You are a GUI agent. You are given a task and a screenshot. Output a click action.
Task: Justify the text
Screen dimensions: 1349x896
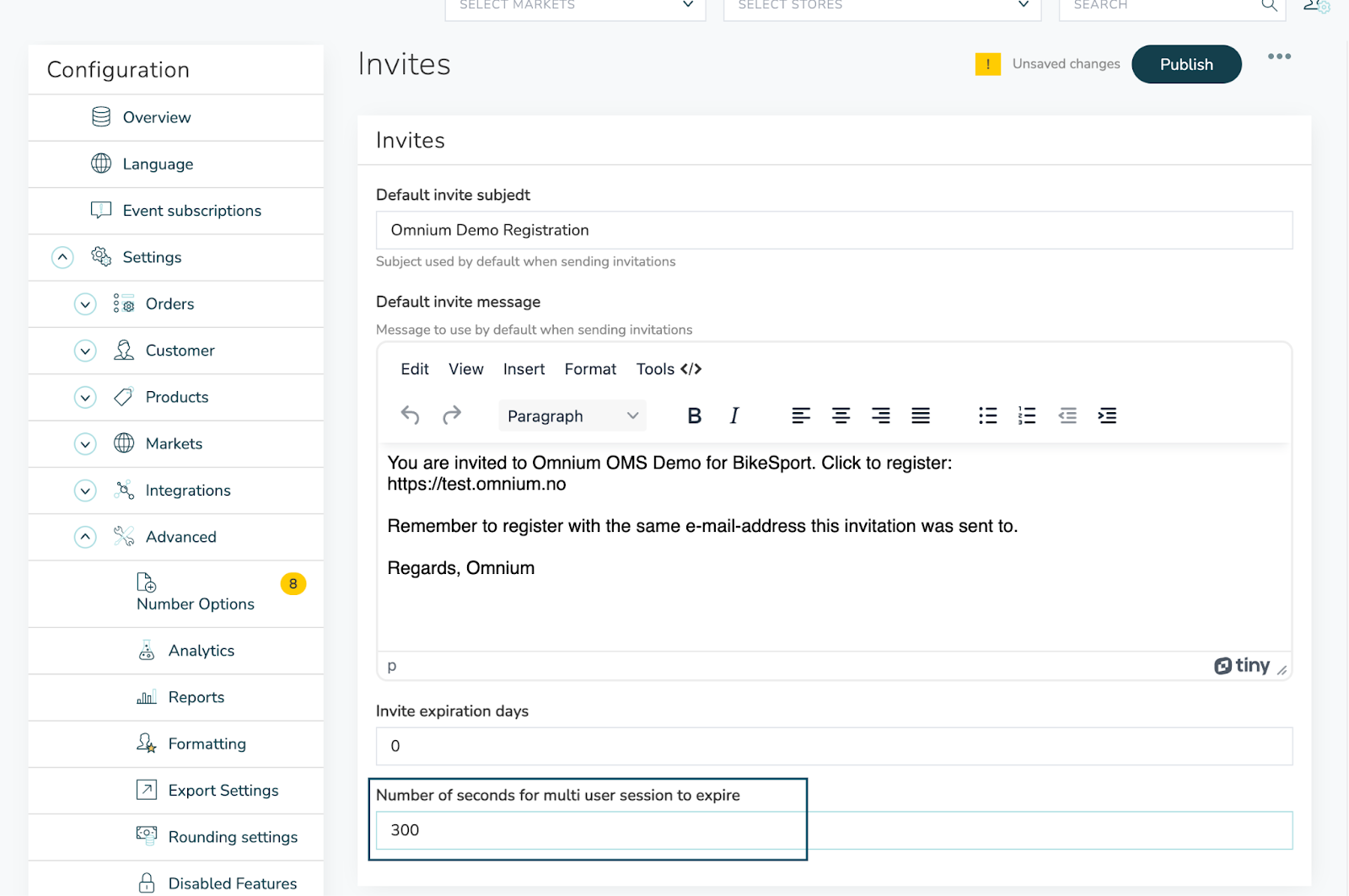click(x=921, y=416)
